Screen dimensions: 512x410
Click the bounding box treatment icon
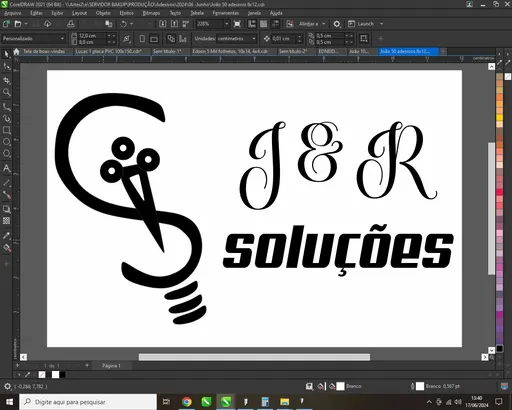coord(364,39)
